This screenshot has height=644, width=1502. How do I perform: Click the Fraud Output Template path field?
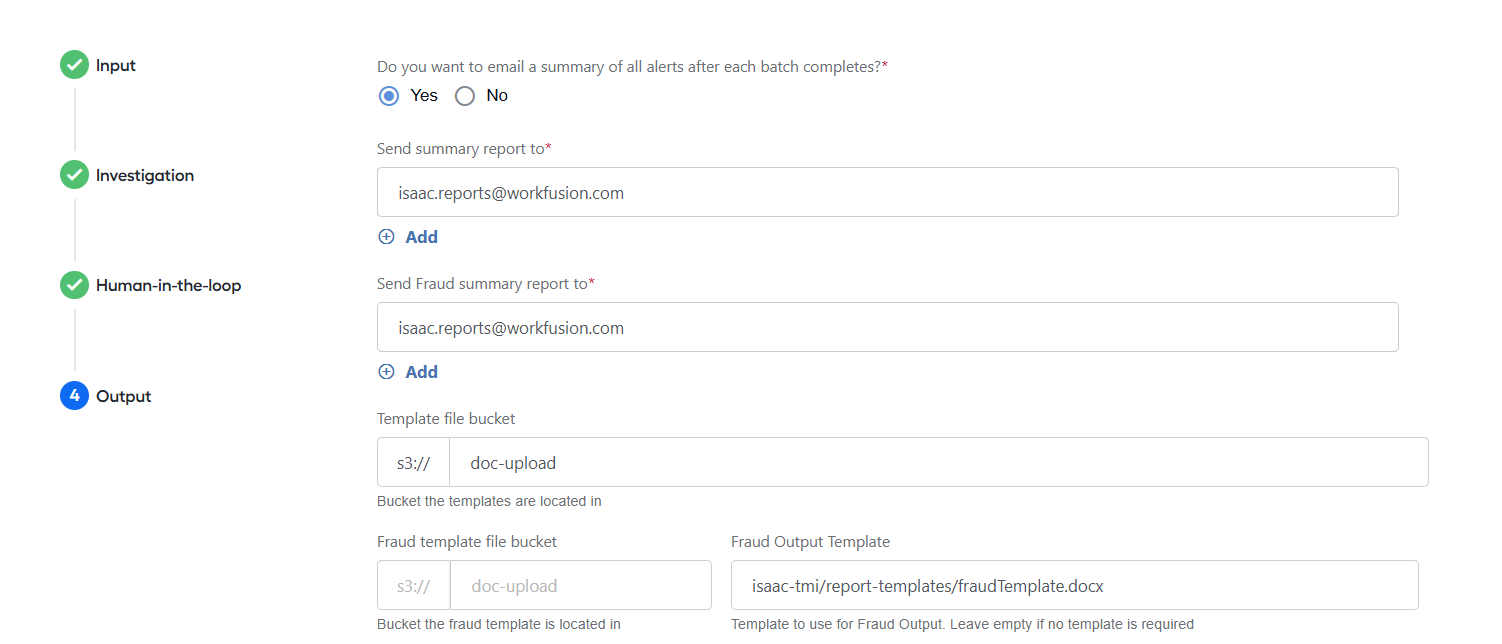(x=1075, y=585)
